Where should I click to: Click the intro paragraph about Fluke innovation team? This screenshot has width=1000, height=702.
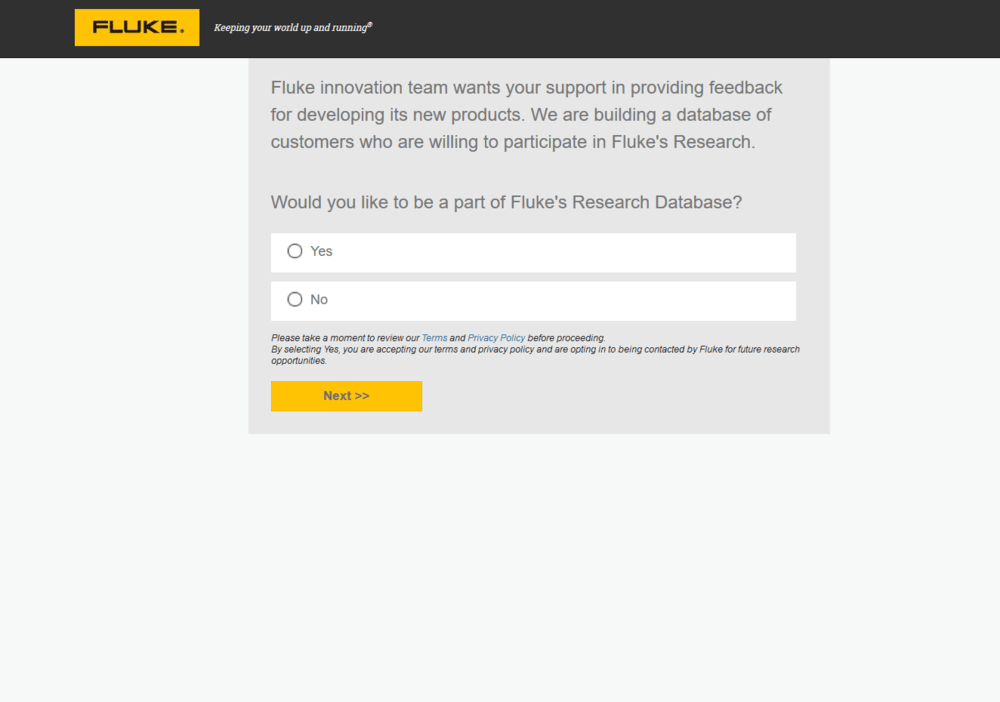[x=527, y=115]
